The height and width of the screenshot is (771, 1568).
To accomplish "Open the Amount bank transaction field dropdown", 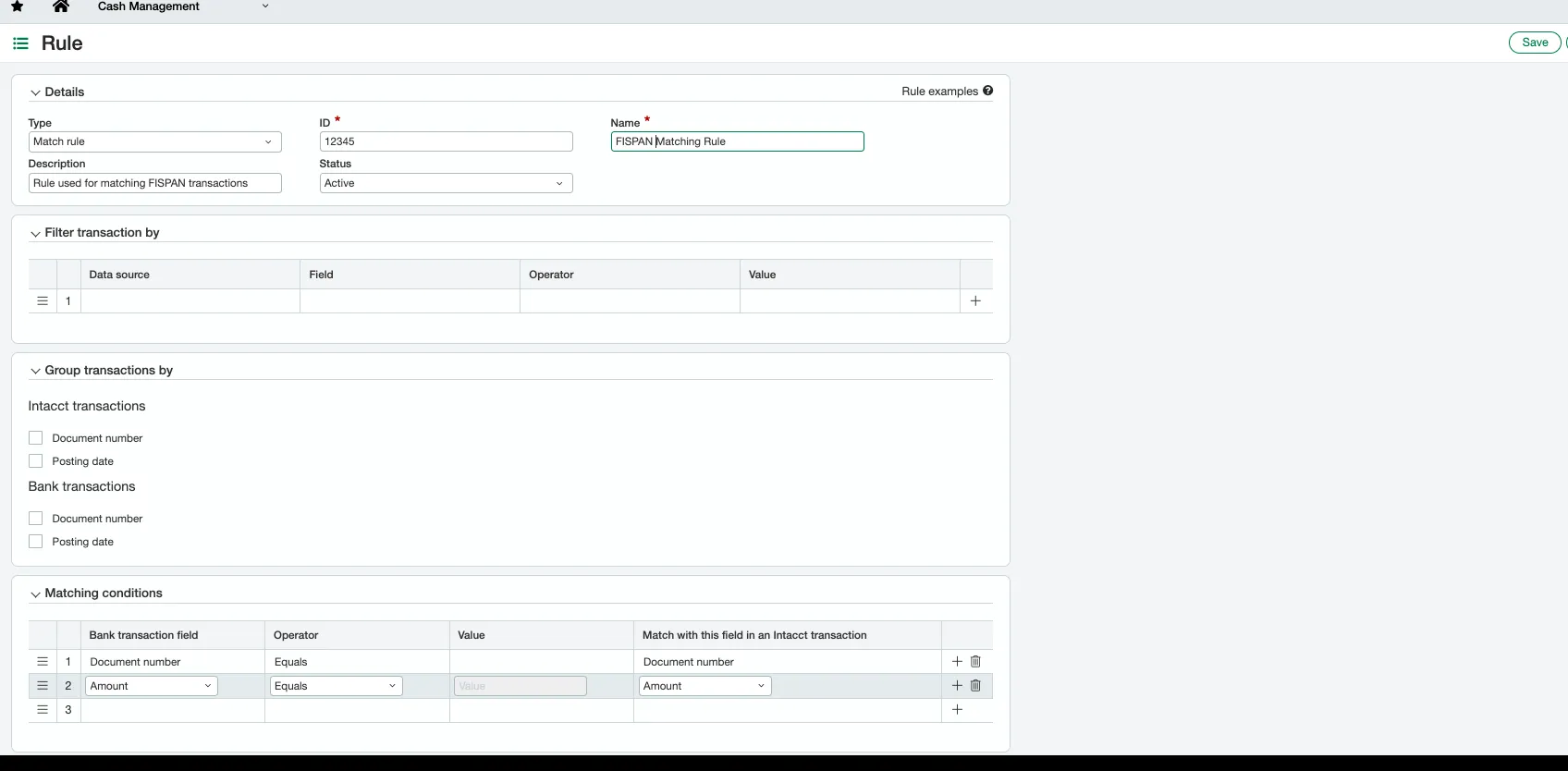I will tap(152, 686).
